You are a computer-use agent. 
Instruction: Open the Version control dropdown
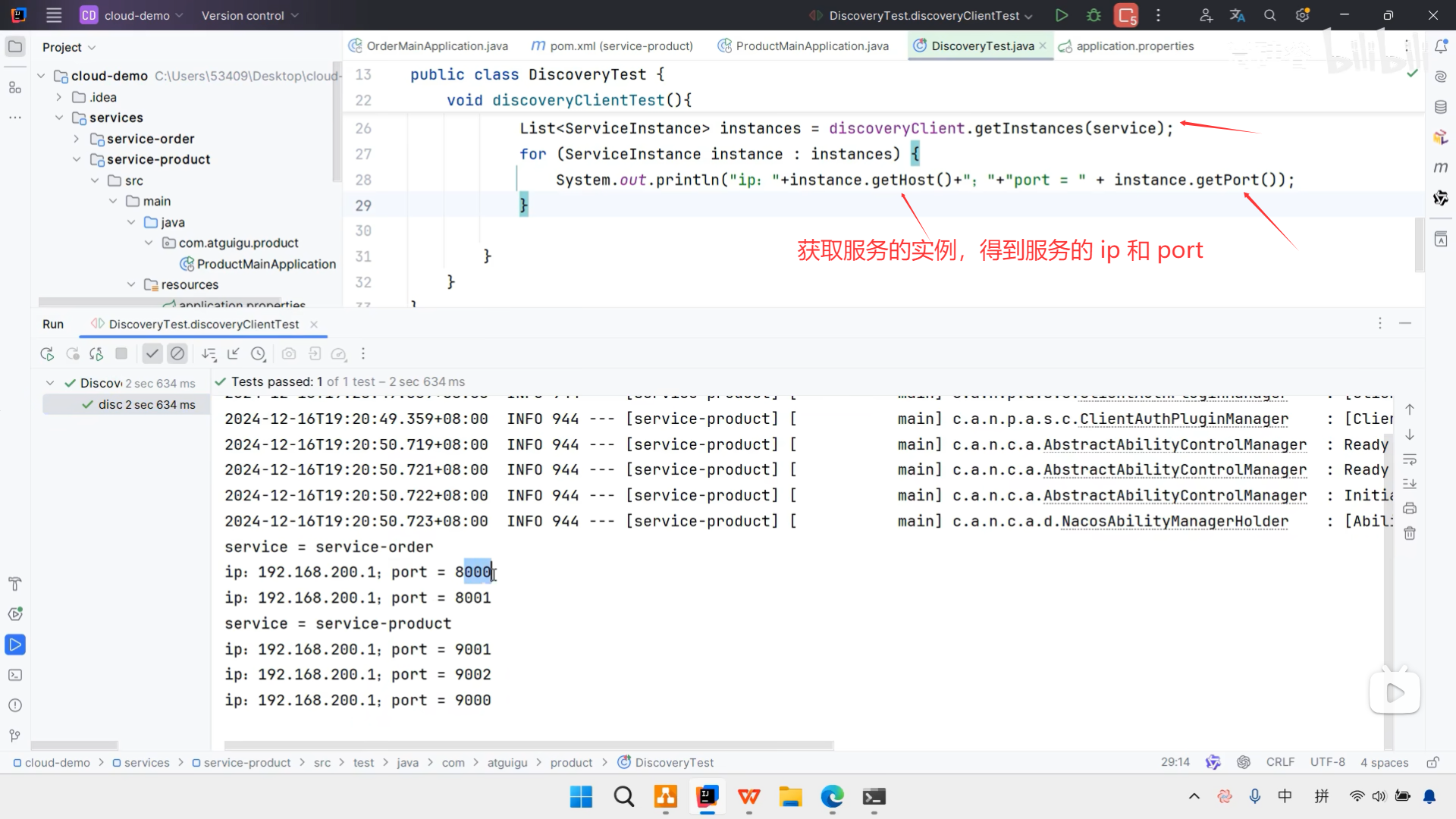point(249,15)
